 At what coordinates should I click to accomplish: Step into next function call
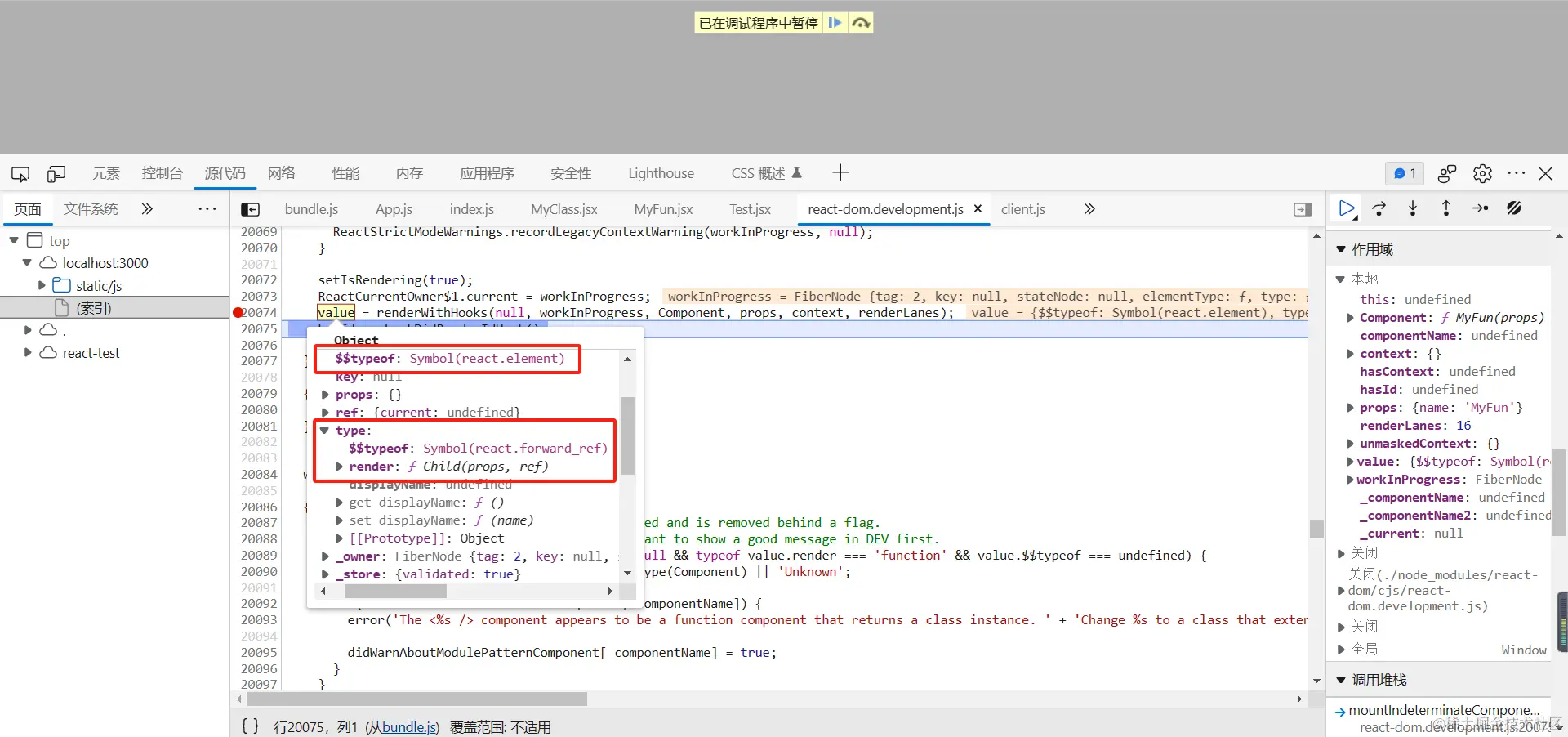click(1413, 208)
